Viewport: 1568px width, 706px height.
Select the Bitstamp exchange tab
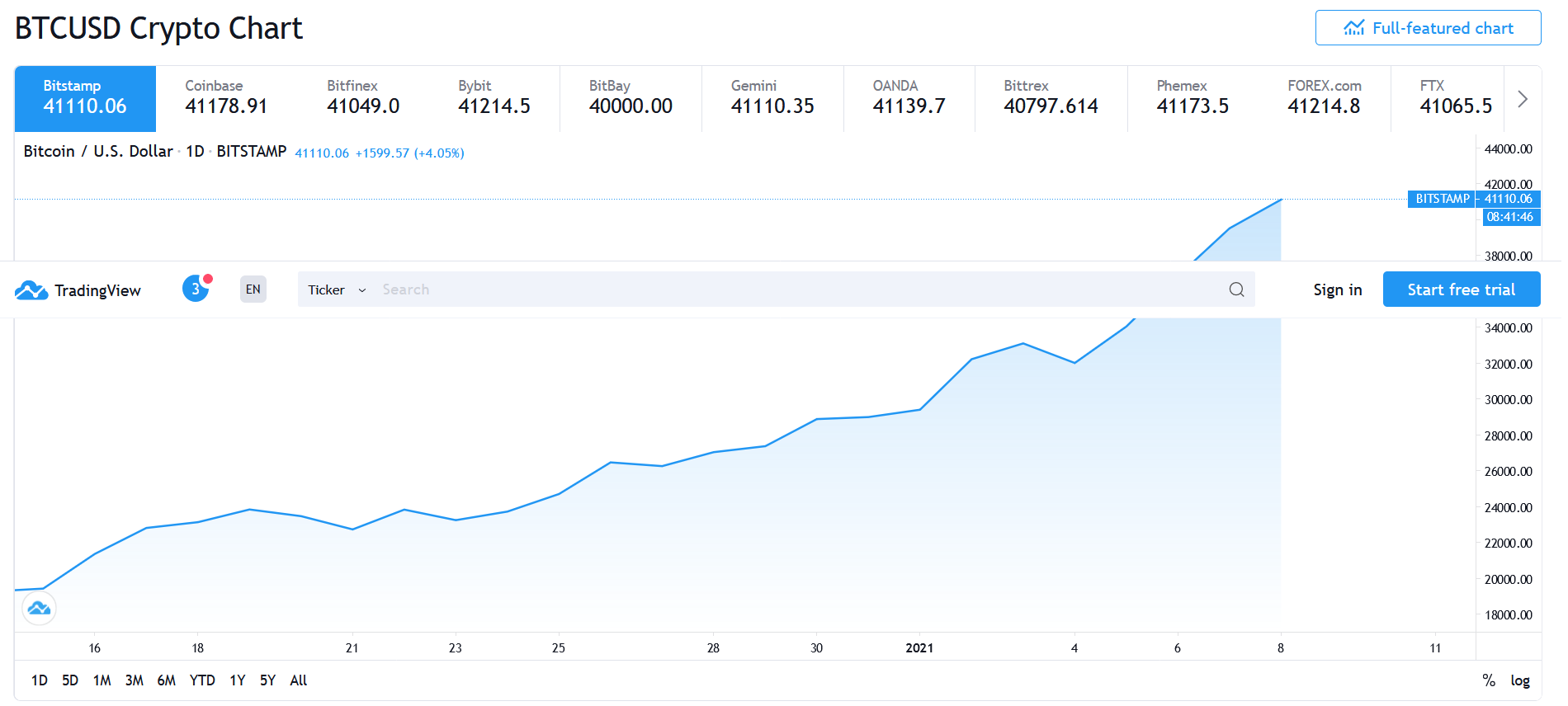coord(85,99)
